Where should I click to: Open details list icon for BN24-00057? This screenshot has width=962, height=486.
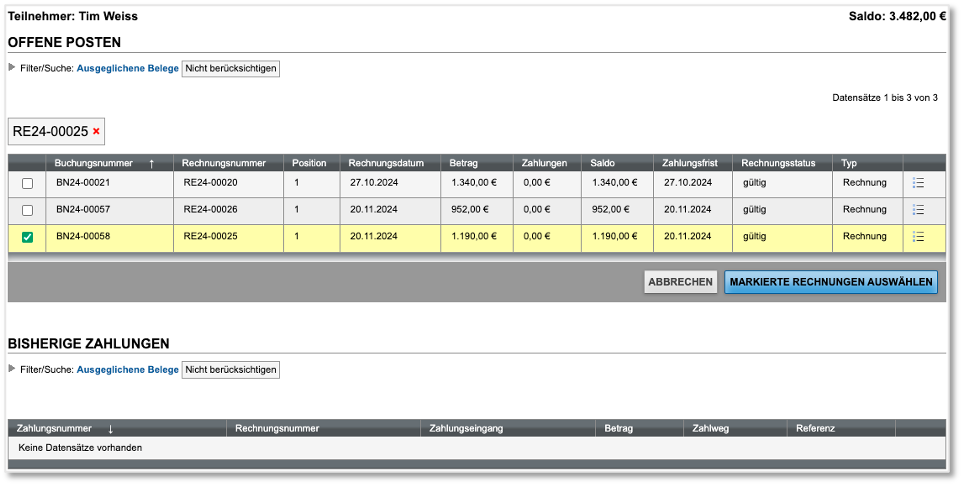pos(918,210)
